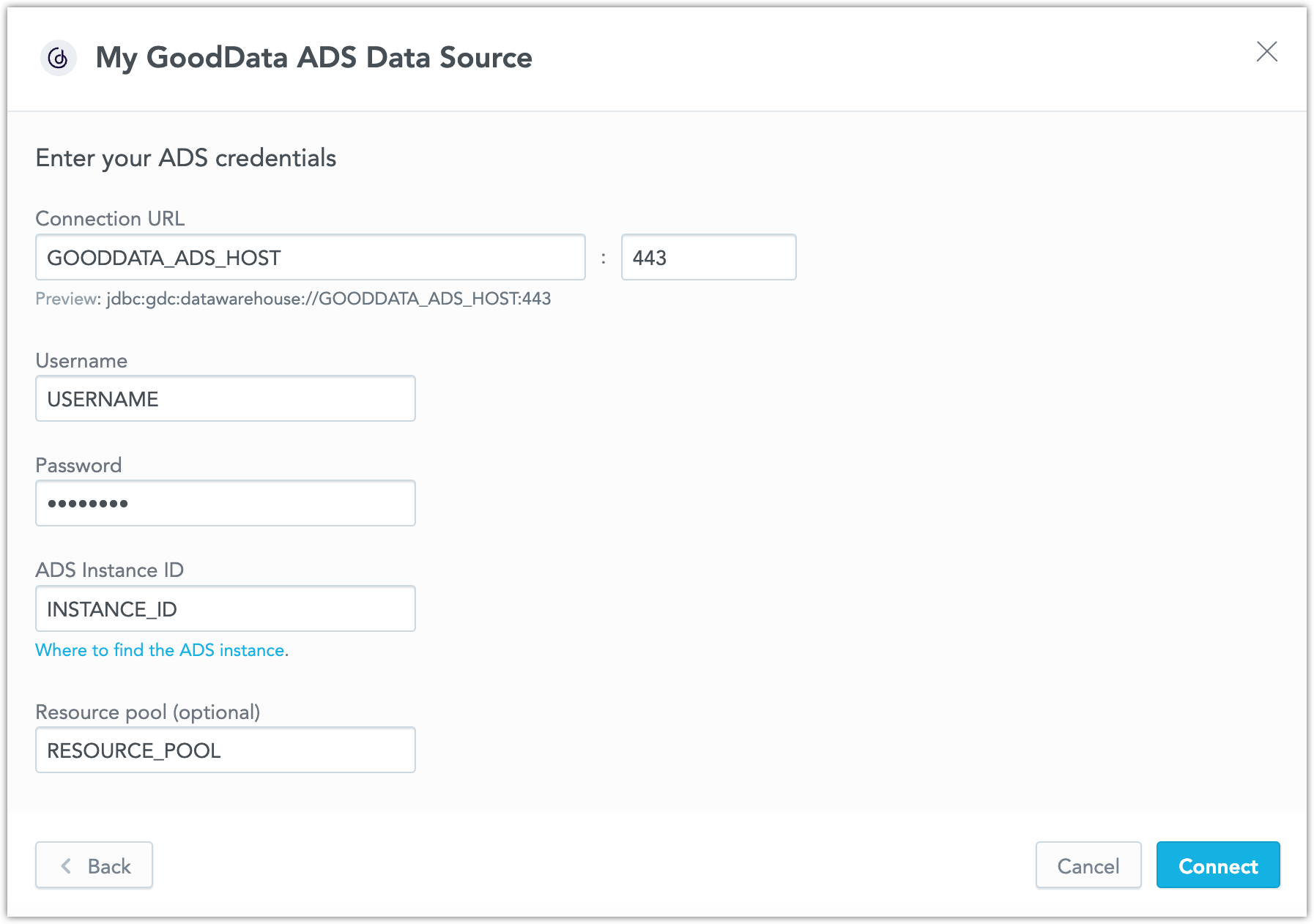The height and width of the screenshot is (924, 1314).
Task: Close the ADS Data Source dialog
Action: point(1266,51)
